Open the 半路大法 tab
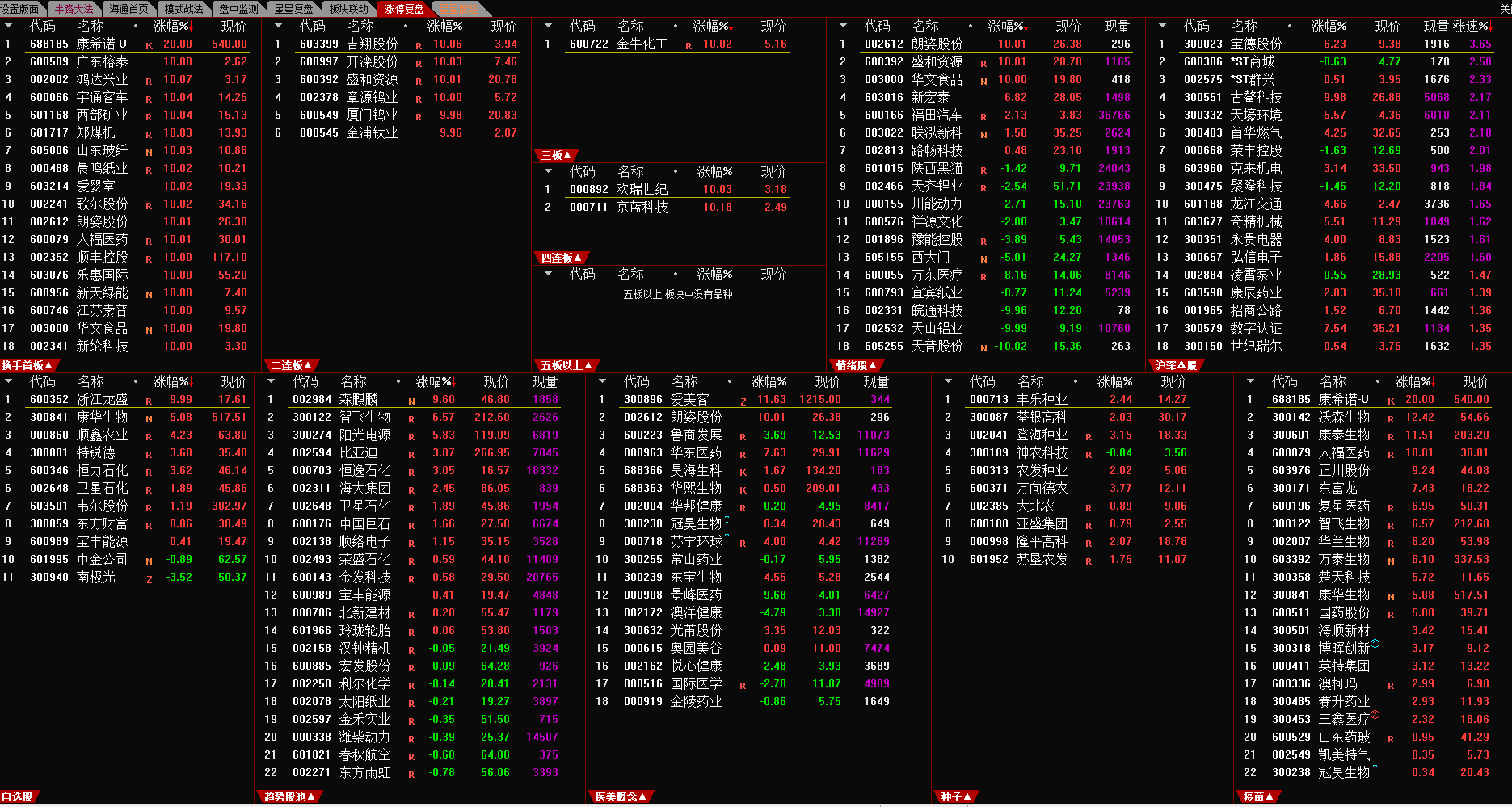This screenshot has height=807, width=1512. [x=74, y=9]
